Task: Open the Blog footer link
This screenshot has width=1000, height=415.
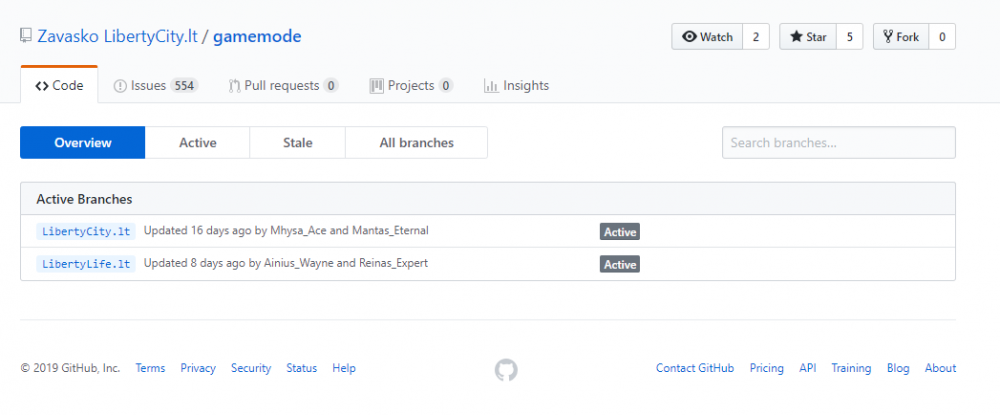Action: pos(898,368)
